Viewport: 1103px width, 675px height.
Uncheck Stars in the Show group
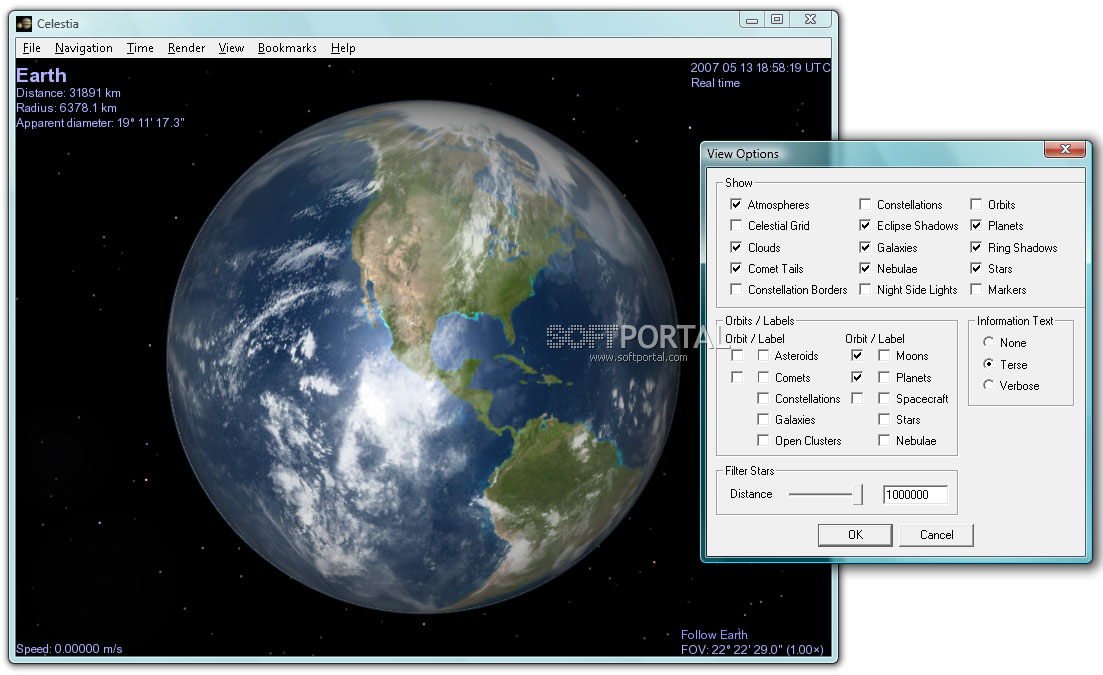[x=976, y=269]
